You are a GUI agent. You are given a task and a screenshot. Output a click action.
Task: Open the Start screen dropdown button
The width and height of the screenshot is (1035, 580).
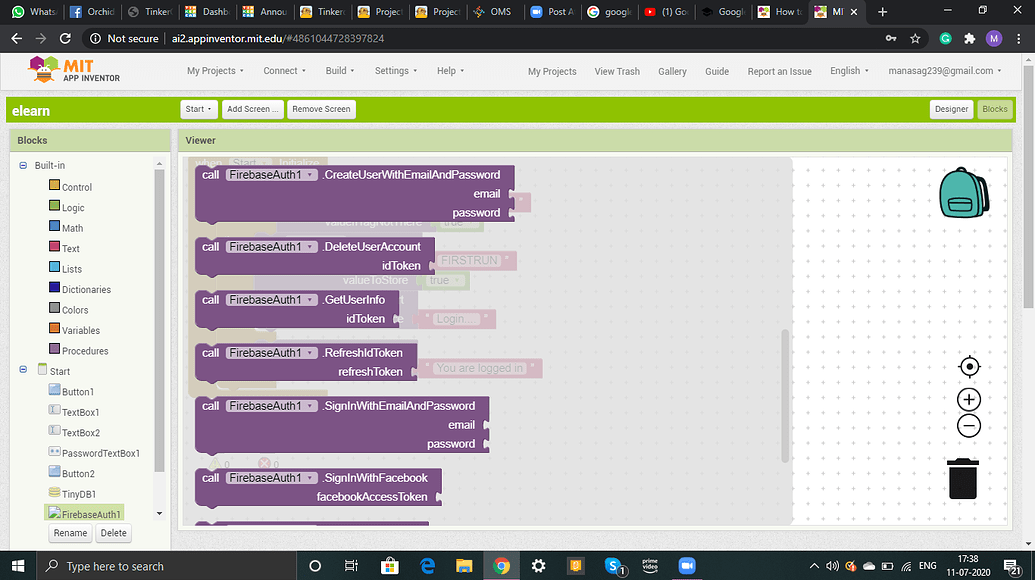(199, 109)
